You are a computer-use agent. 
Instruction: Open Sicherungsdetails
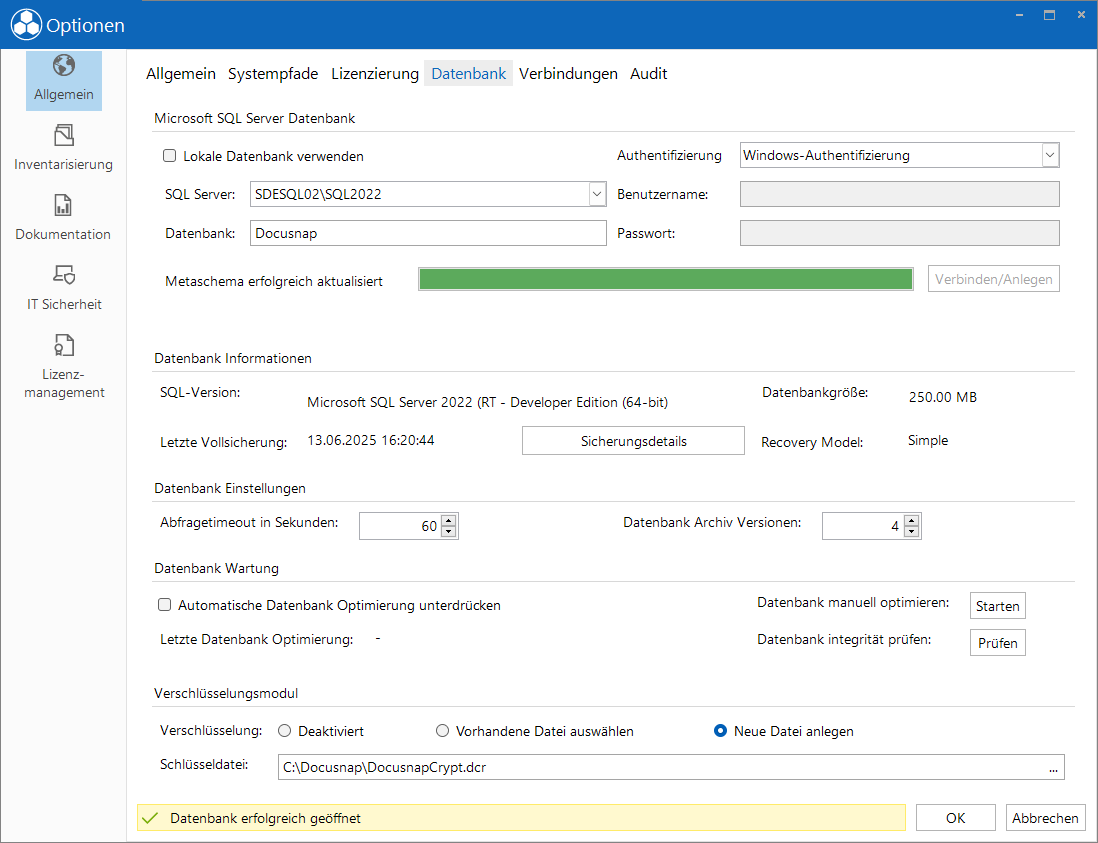pos(633,441)
